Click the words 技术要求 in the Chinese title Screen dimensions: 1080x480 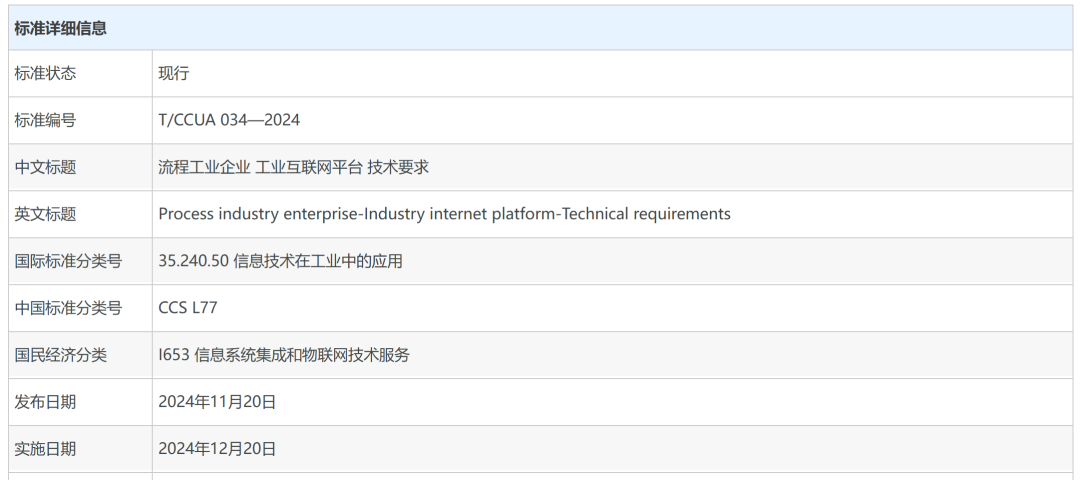(x=398, y=168)
